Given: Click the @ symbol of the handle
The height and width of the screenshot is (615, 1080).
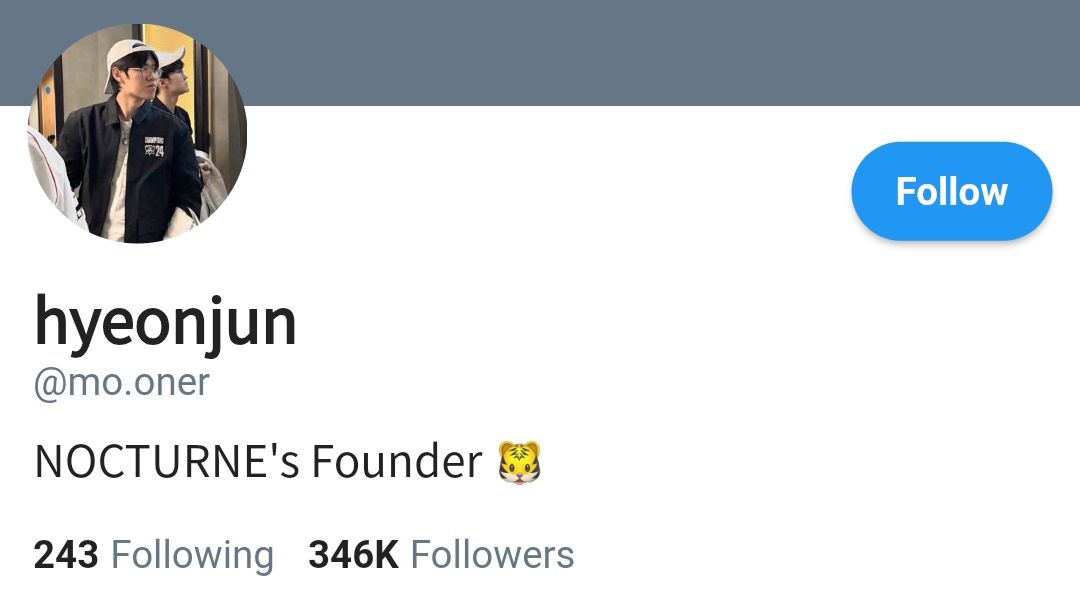Looking at the screenshot, I should 50,384.
